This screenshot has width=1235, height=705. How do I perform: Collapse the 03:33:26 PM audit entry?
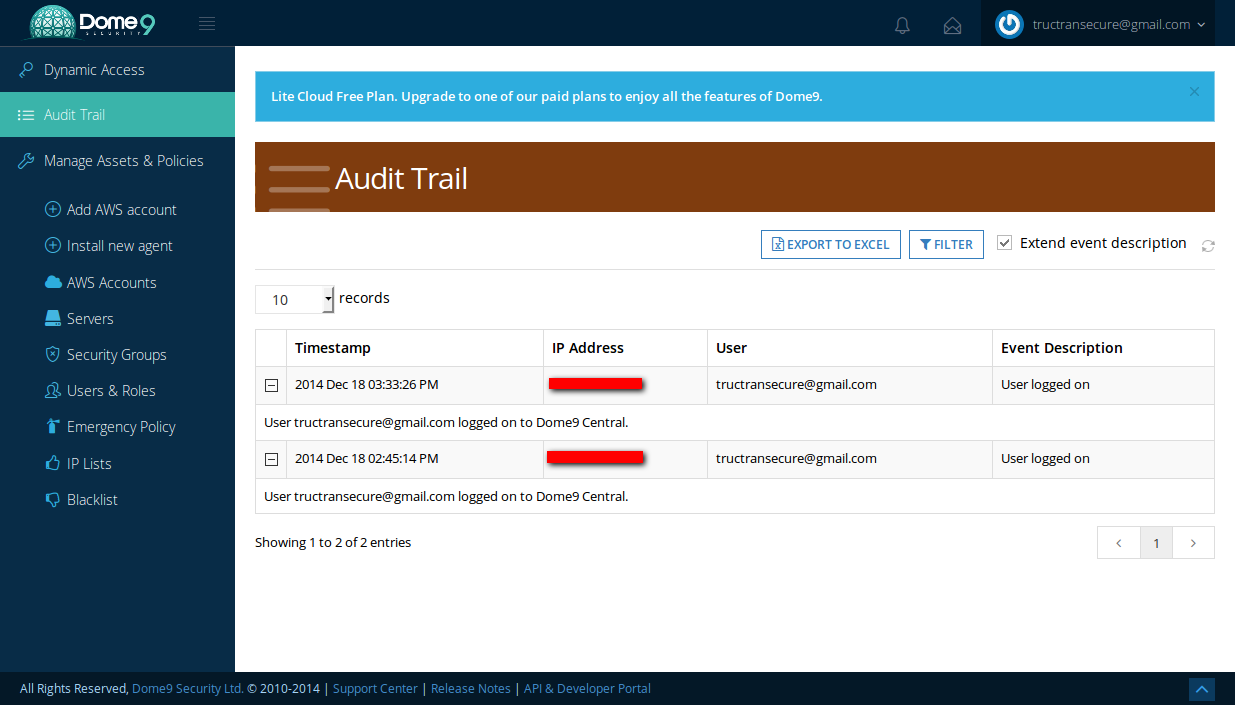271,385
